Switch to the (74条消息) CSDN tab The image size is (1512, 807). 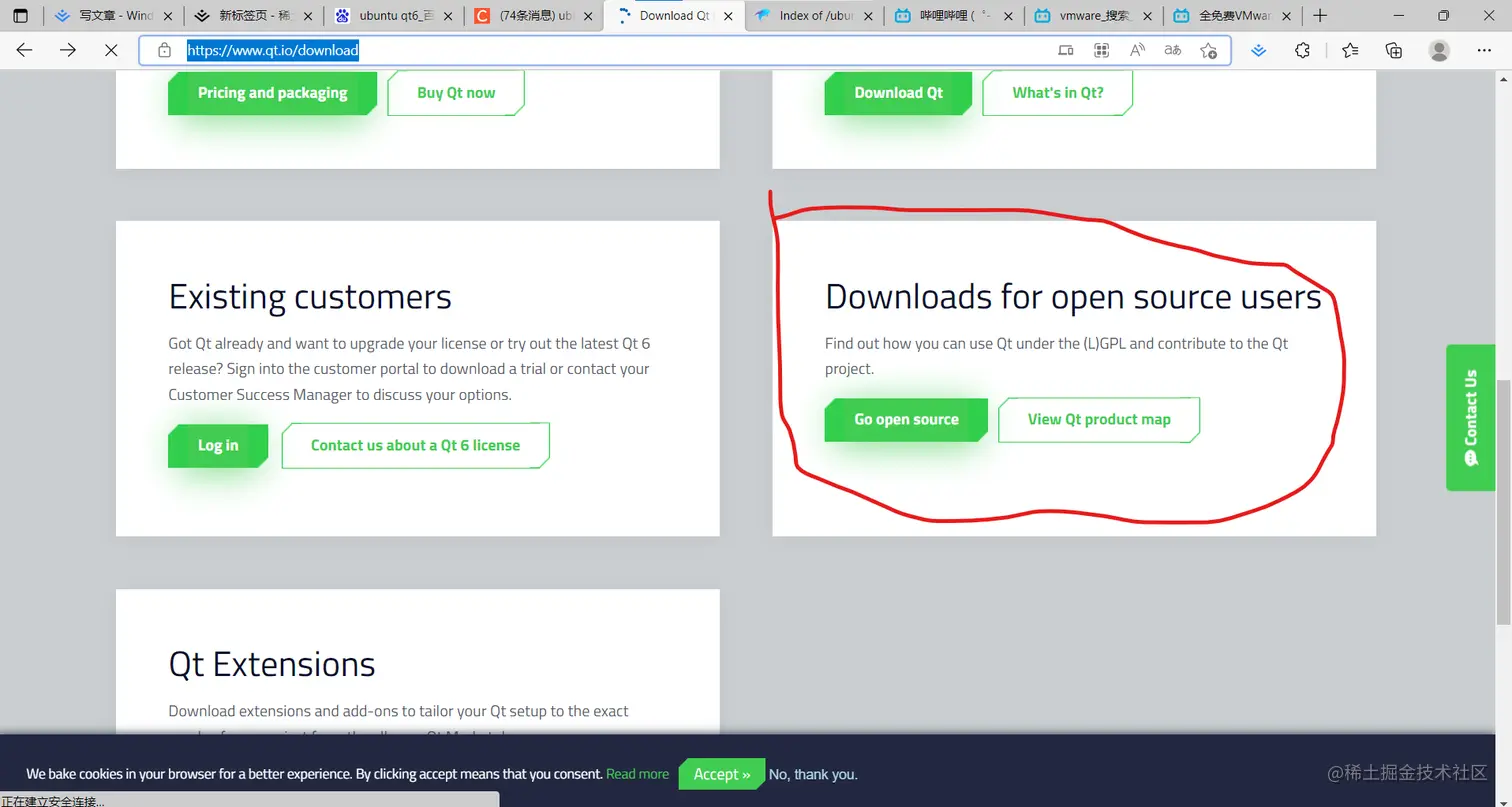click(532, 16)
